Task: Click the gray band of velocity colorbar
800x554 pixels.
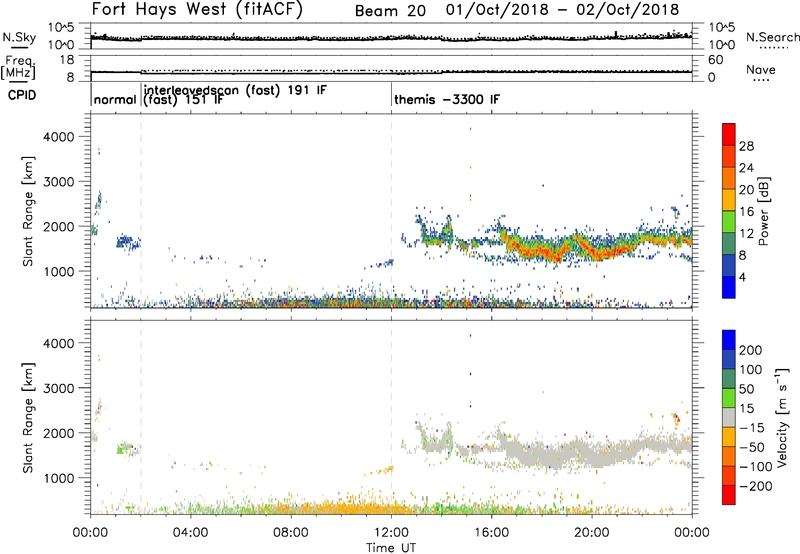Action: point(729,417)
